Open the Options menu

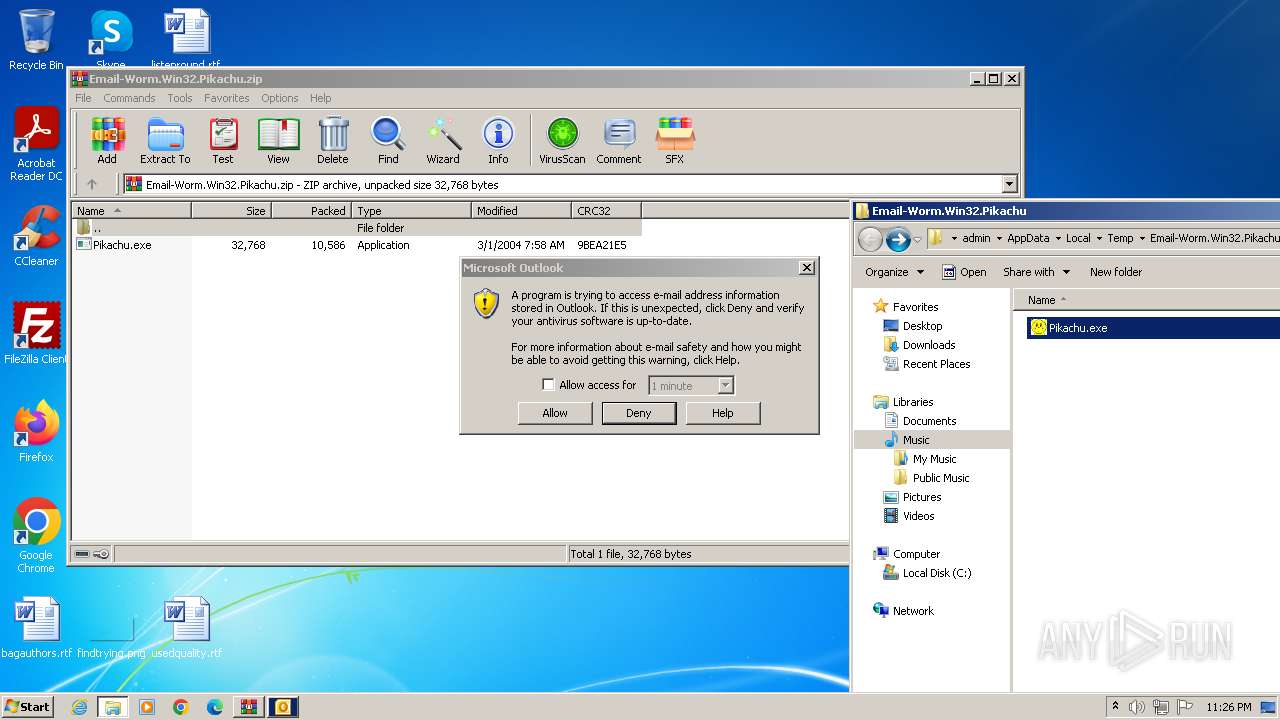pos(280,98)
